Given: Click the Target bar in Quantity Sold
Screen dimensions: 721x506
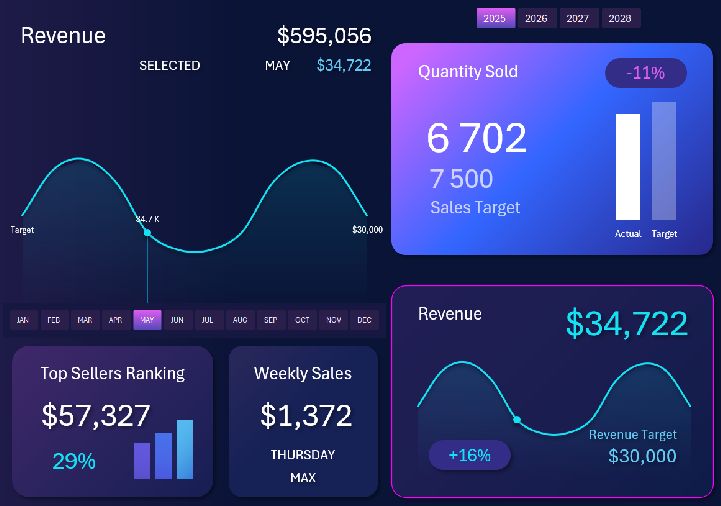Looking at the screenshot, I should (x=664, y=161).
